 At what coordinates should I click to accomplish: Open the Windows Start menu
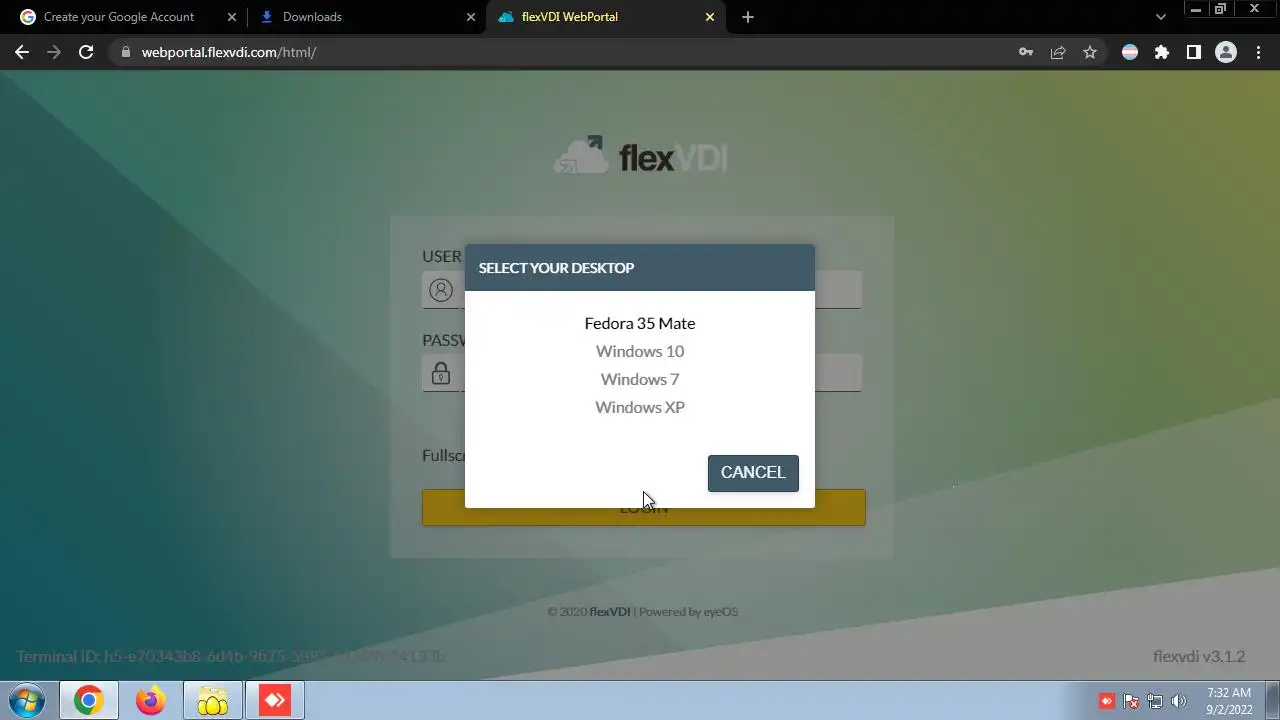coord(27,701)
